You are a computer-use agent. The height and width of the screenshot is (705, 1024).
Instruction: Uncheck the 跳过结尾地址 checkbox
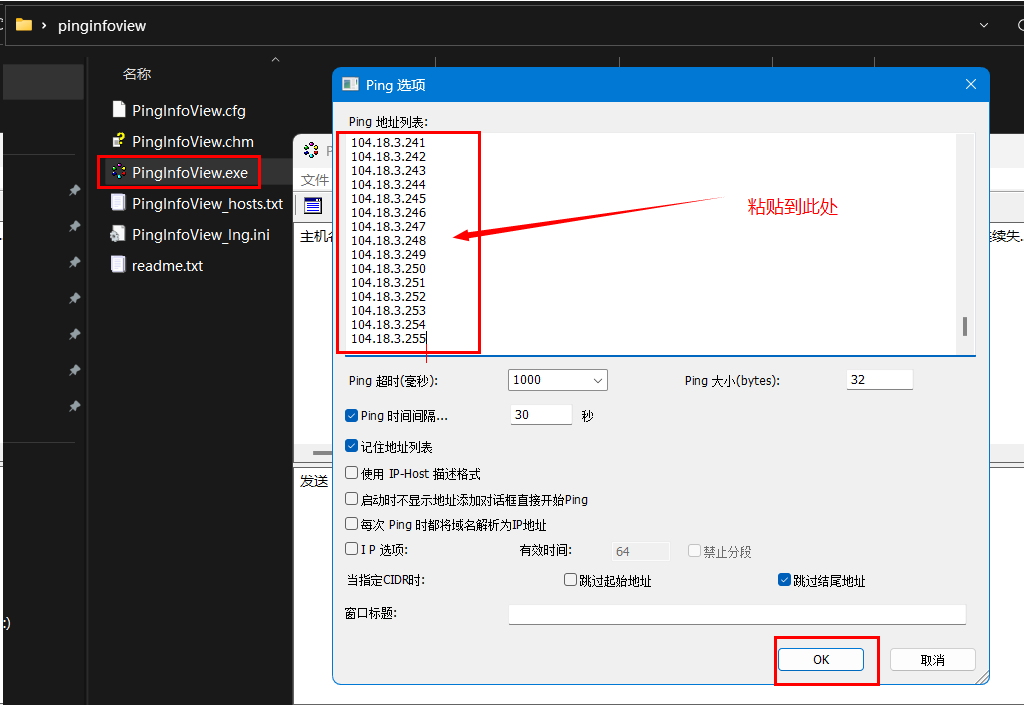click(x=784, y=580)
